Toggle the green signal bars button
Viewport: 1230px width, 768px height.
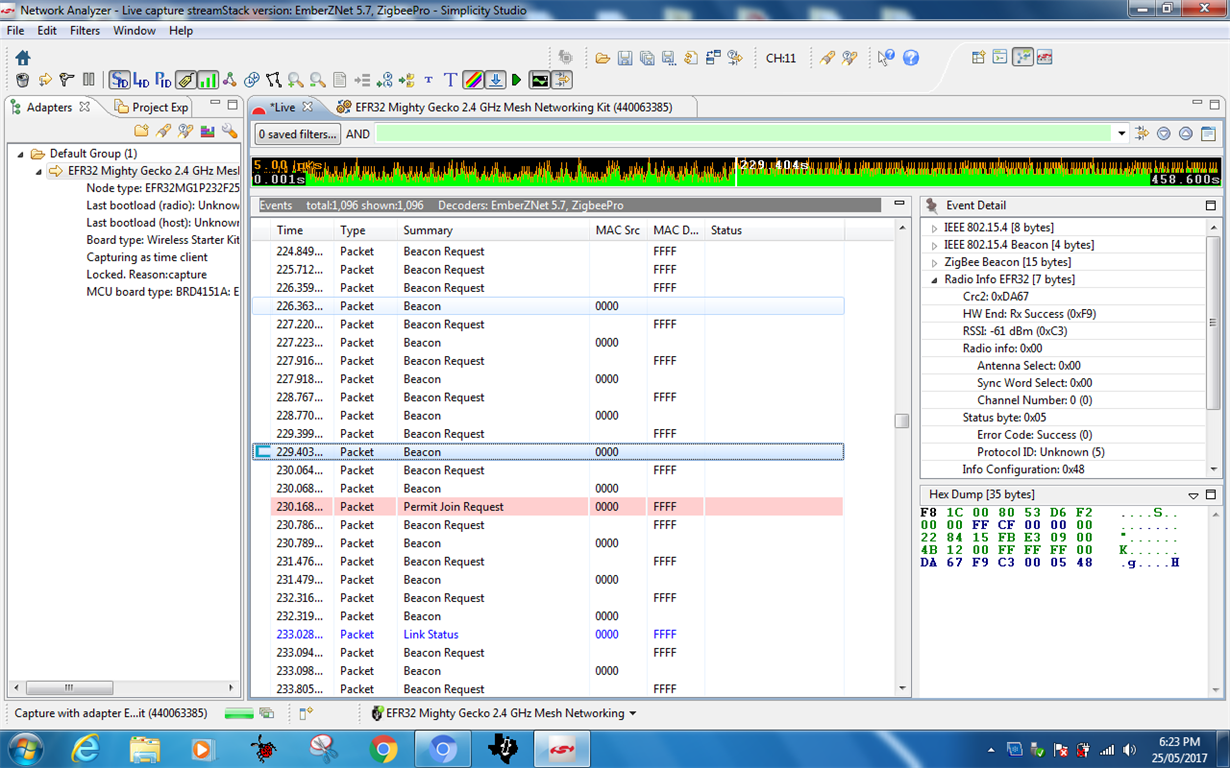(x=207, y=79)
